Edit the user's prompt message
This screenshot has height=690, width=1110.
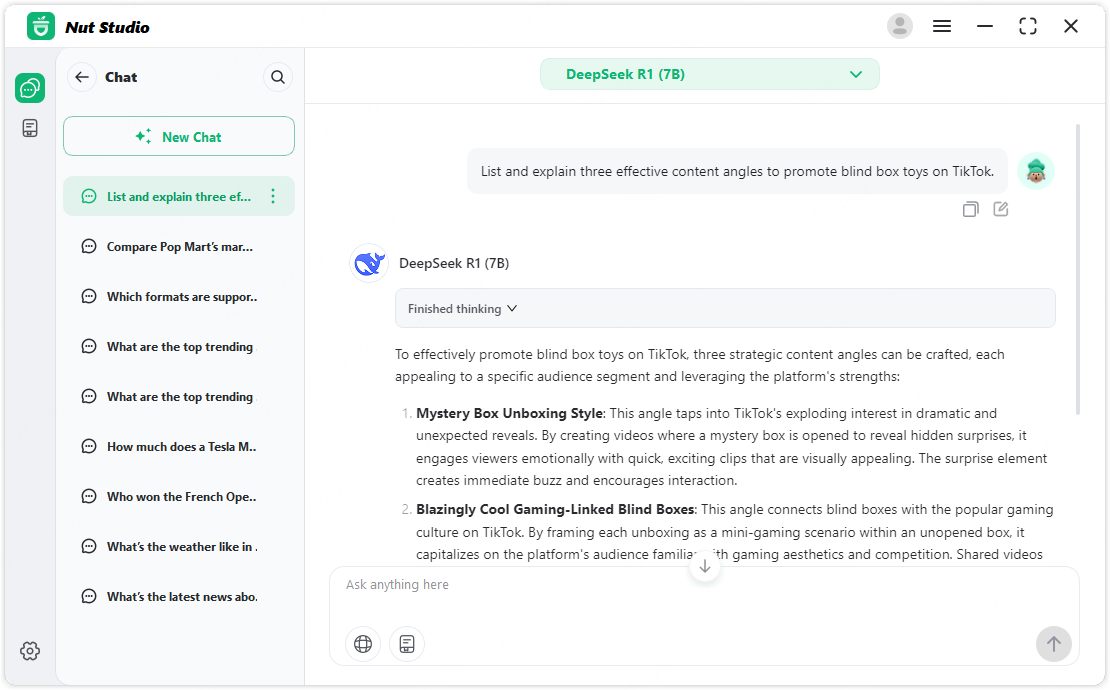pos(1000,209)
